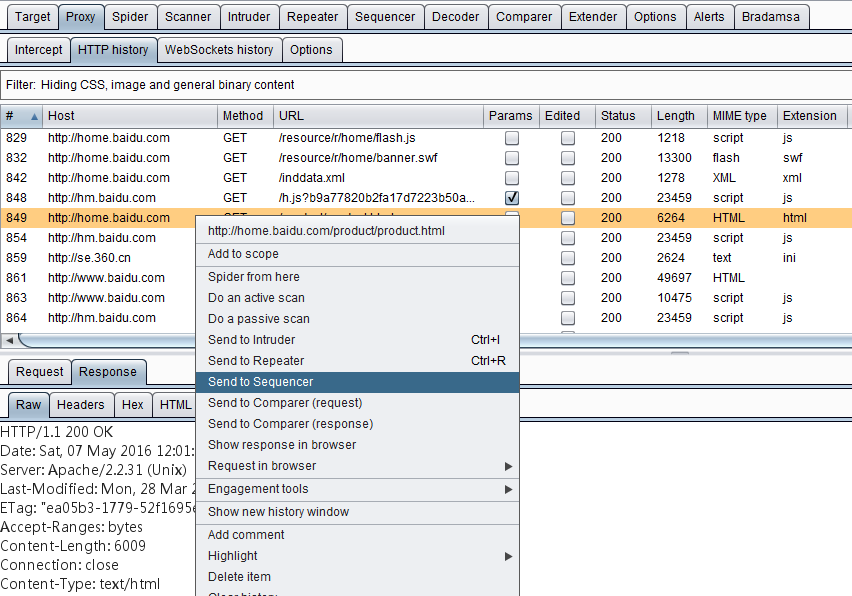
Task: Toggle Params checkbox for request 848
Action: pos(512,198)
